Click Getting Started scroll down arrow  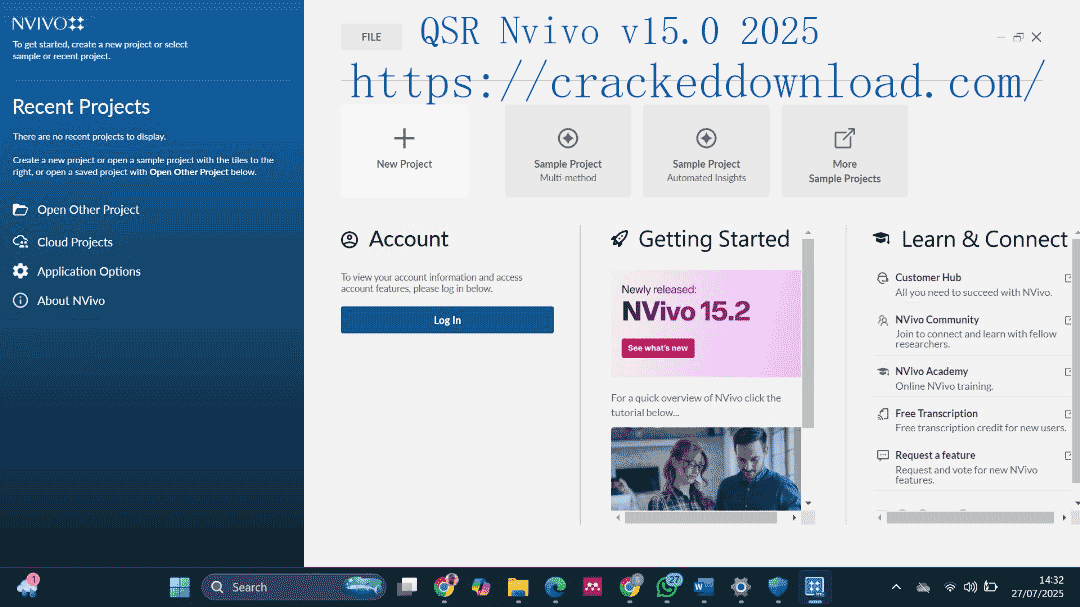pyautogui.click(x=809, y=504)
